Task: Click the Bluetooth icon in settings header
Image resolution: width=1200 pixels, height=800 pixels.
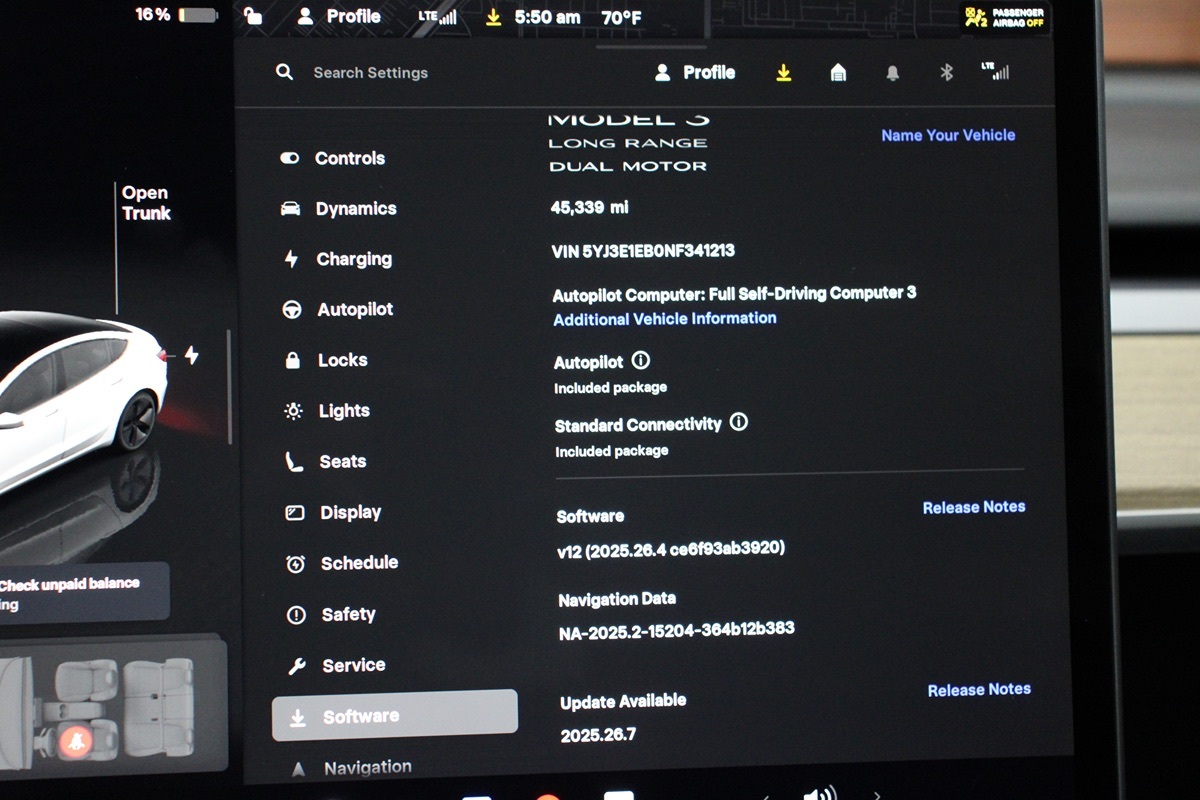Action: pos(946,73)
